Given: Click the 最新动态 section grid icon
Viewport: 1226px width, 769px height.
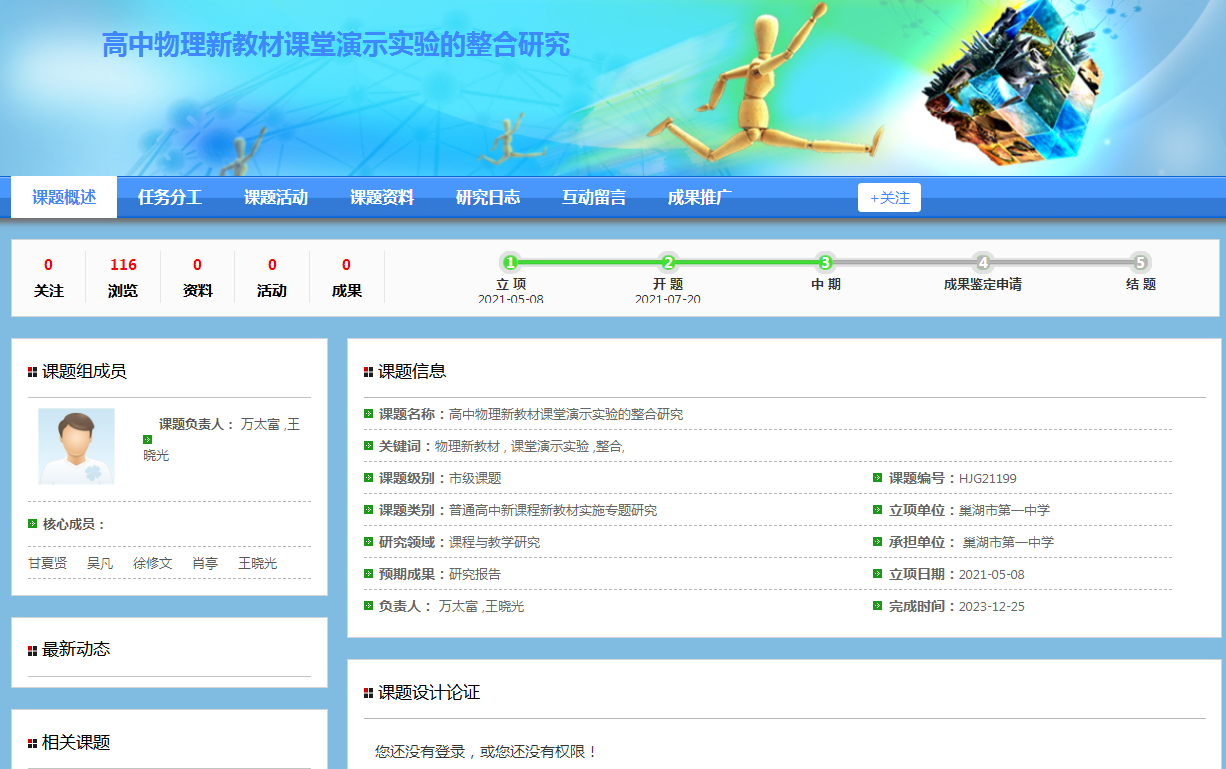Looking at the screenshot, I should click(x=32, y=650).
